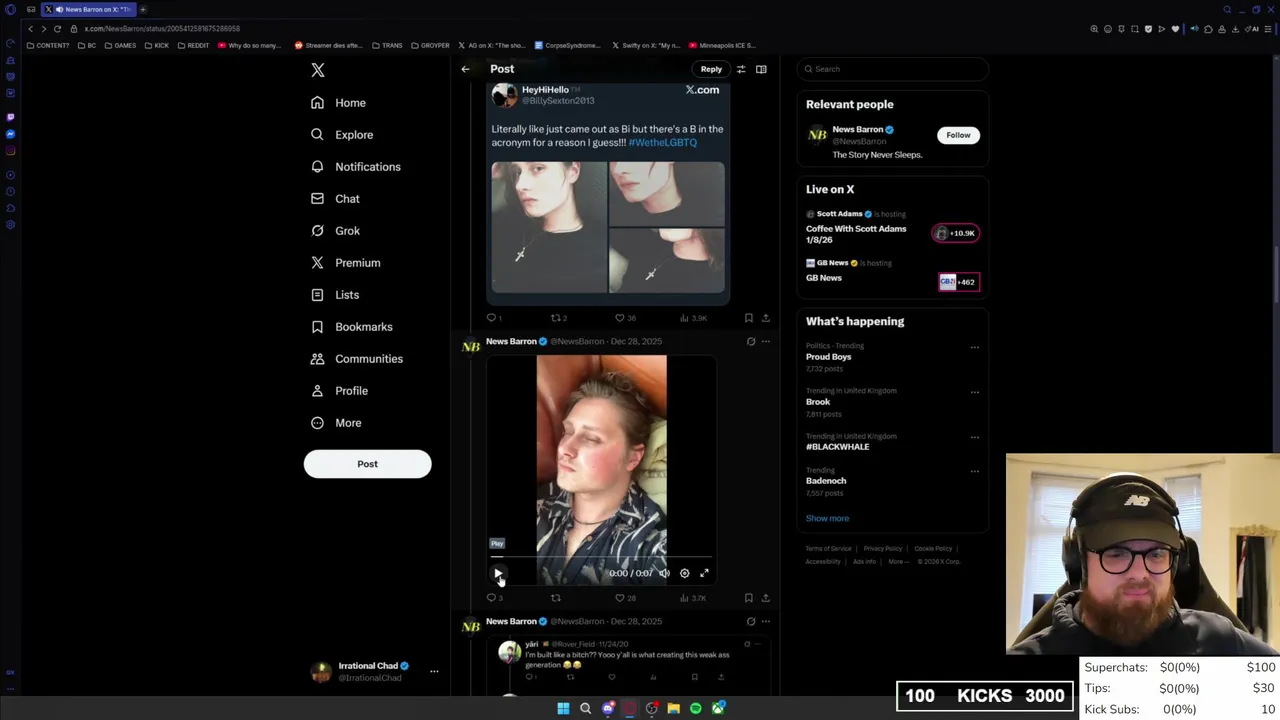Open the #BLACKWHALE trending topic
The width and height of the screenshot is (1280, 720).
click(x=838, y=447)
